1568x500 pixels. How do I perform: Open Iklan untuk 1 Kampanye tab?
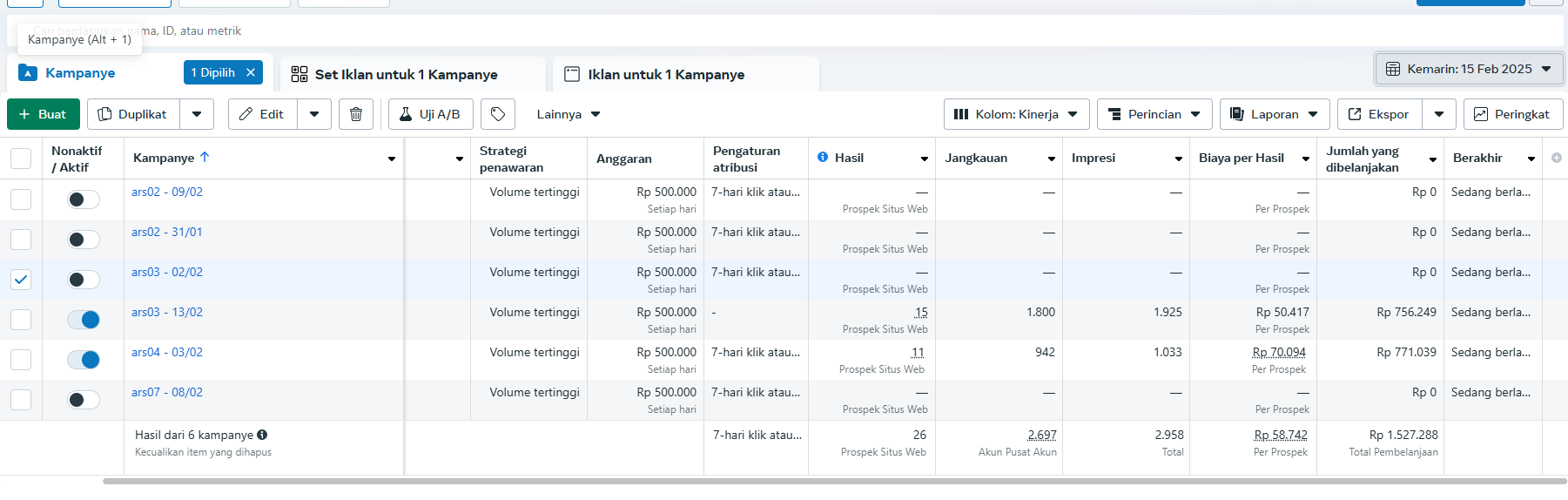point(666,75)
